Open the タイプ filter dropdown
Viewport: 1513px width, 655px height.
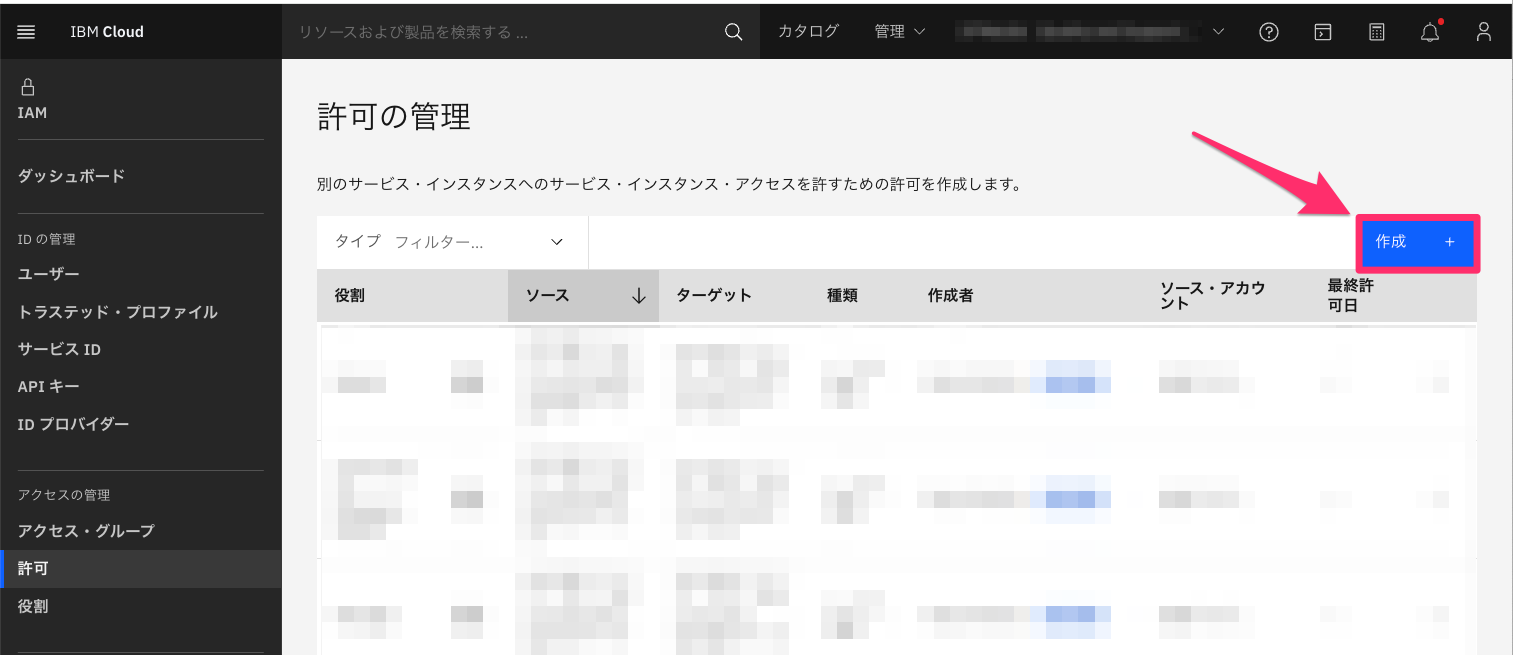pos(452,242)
